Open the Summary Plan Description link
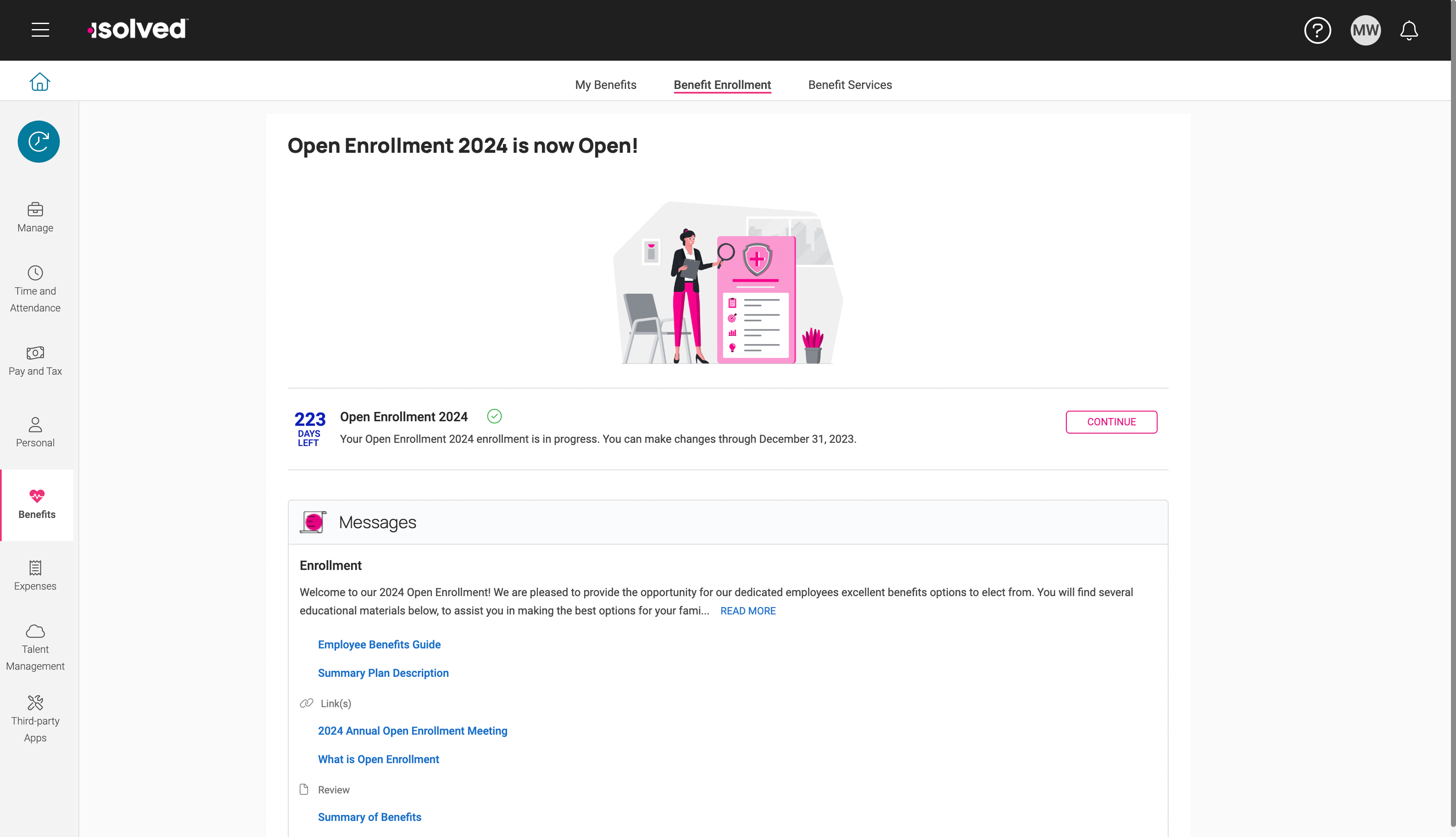Image resolution: width=1456 pixels, height=837 pixels. [x=383, y=673]
